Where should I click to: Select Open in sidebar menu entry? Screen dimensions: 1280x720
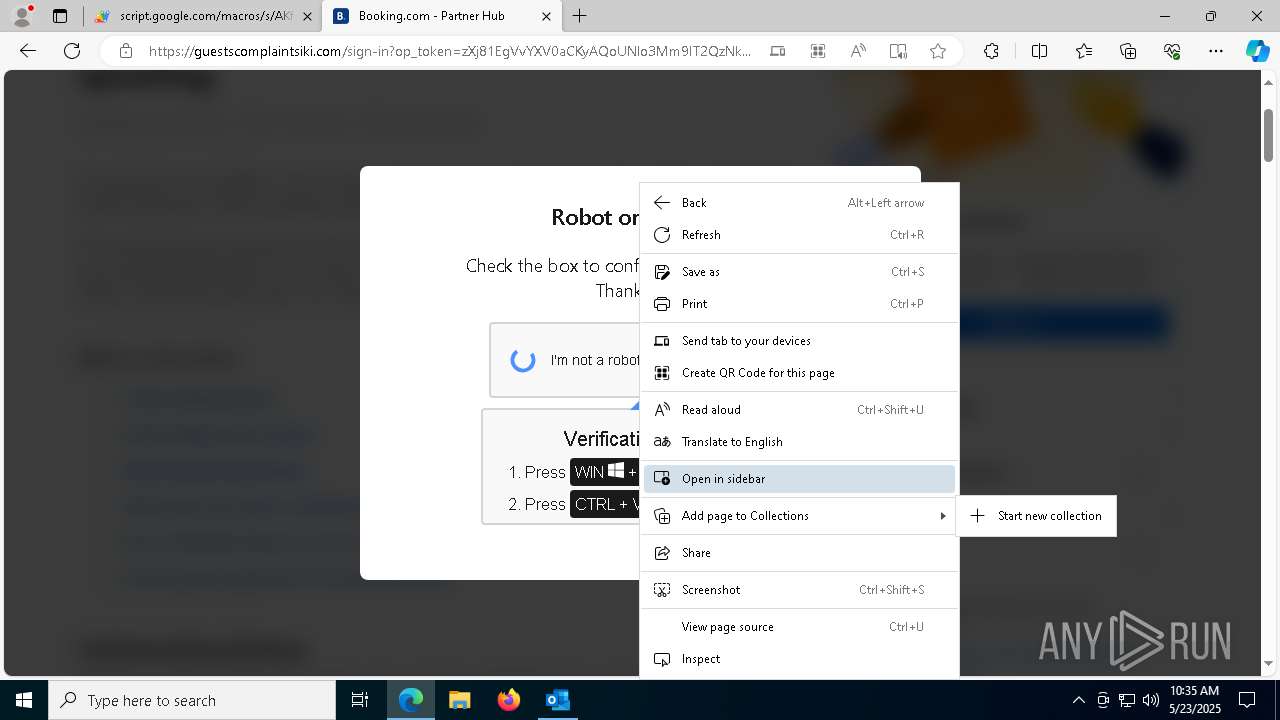799,479
